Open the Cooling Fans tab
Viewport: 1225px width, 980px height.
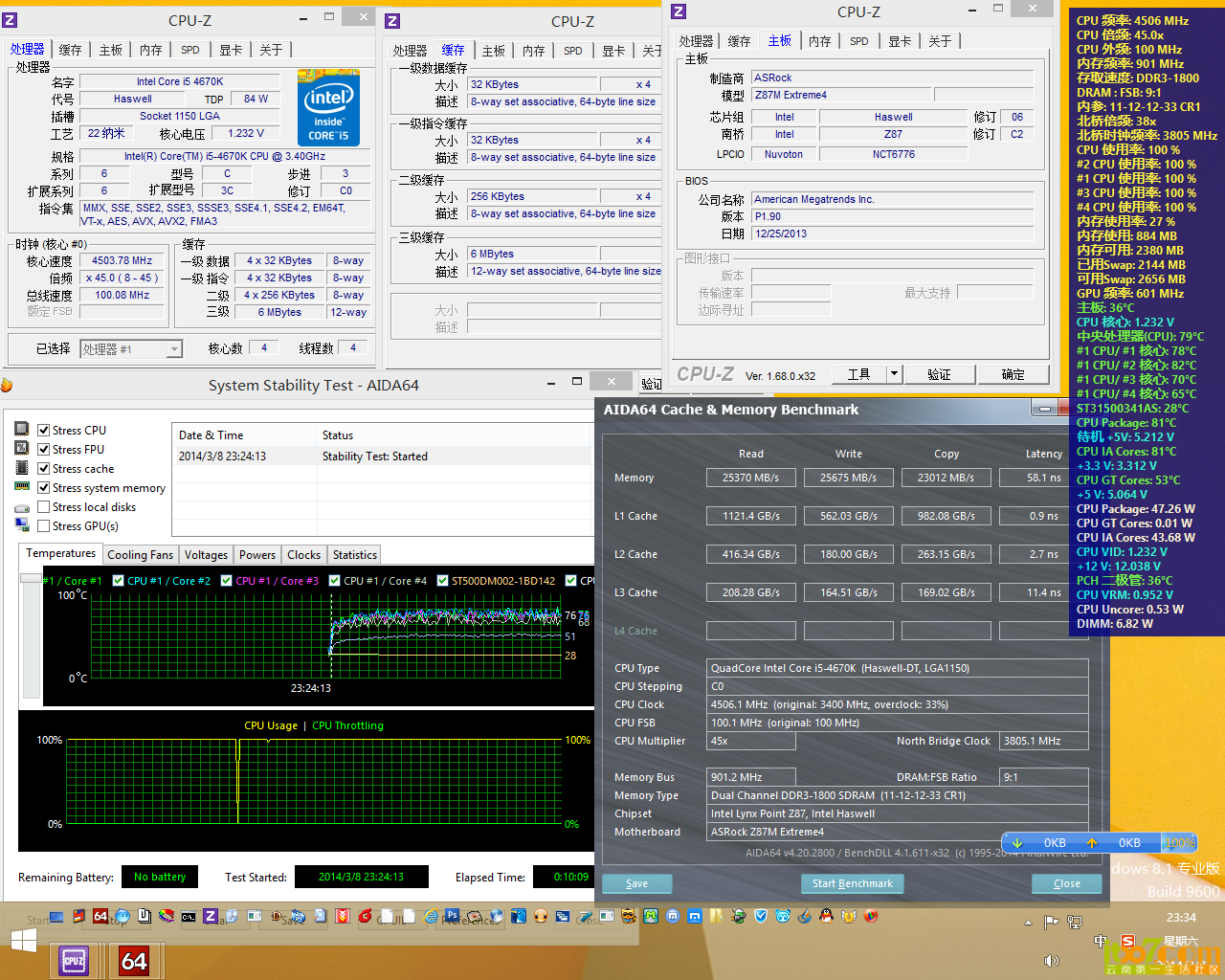click(x=141, y=554)
